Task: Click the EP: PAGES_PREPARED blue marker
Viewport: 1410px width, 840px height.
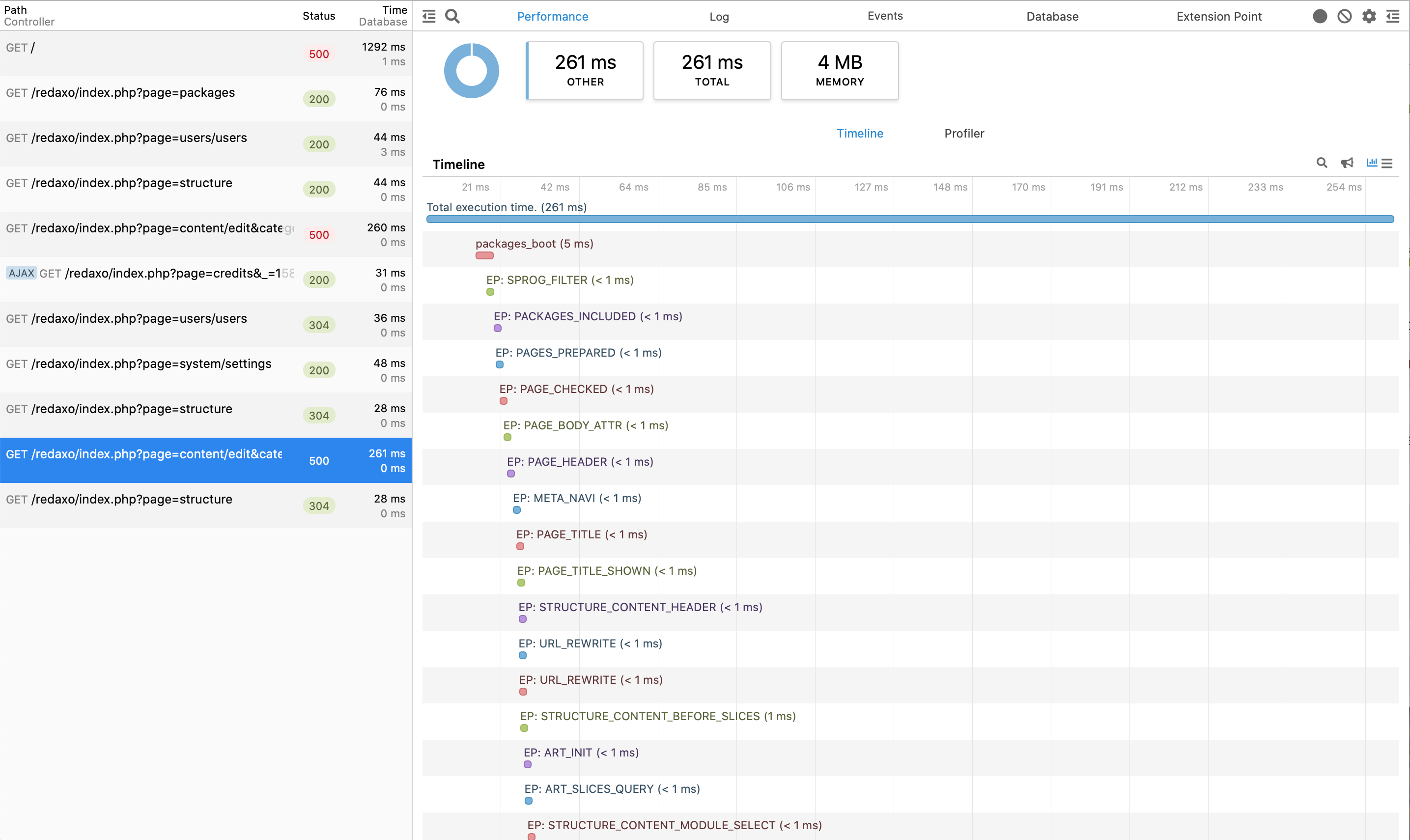Action: pos(499,364)
